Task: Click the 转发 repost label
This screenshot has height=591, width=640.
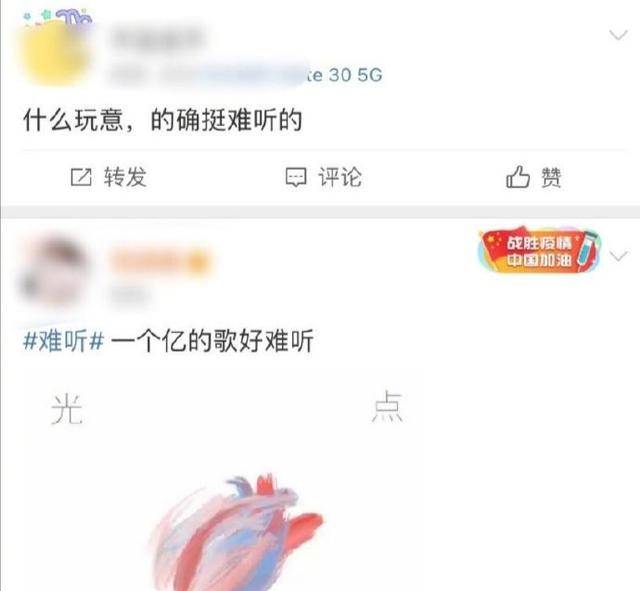Action: 125,177
